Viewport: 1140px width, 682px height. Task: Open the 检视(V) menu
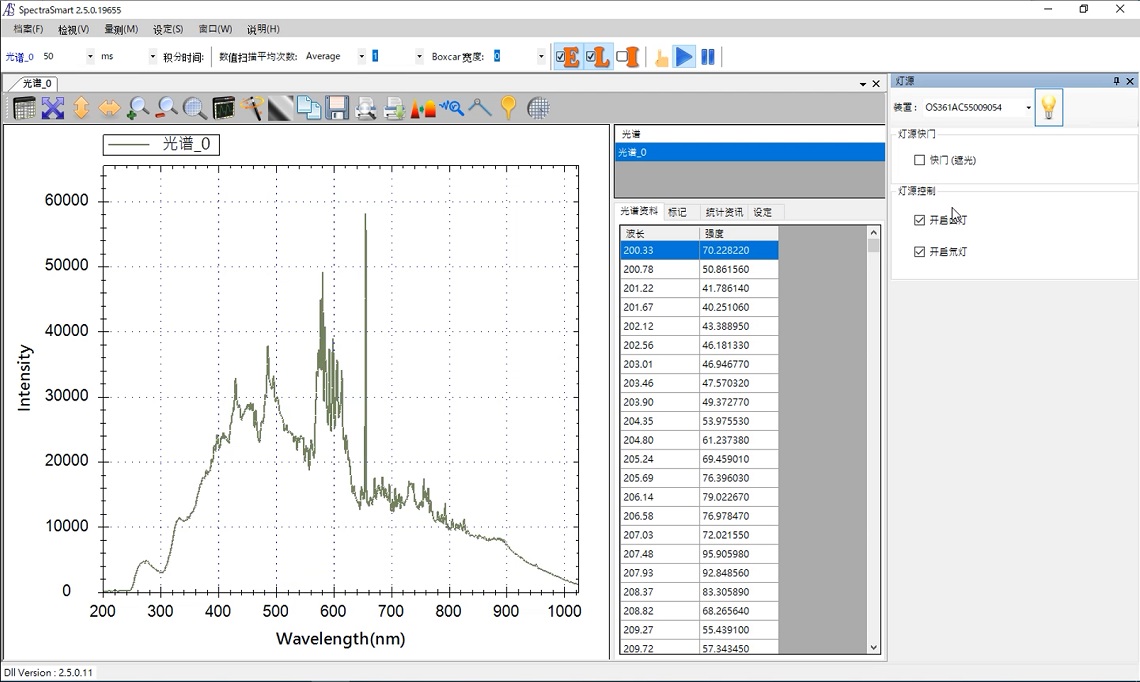coord(73,29)
